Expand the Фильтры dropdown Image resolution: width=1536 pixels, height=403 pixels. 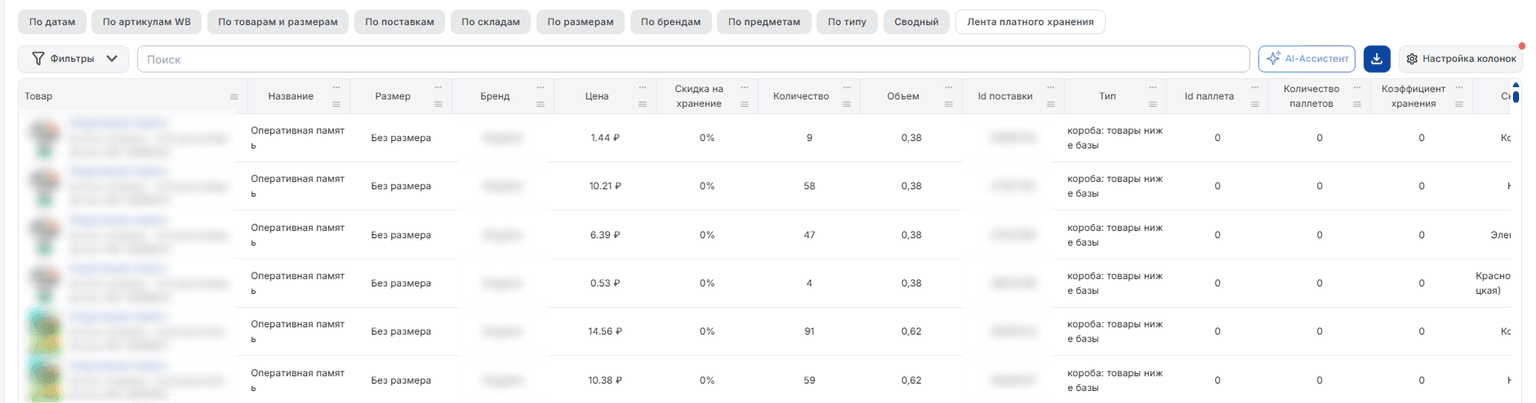point(73,59)
